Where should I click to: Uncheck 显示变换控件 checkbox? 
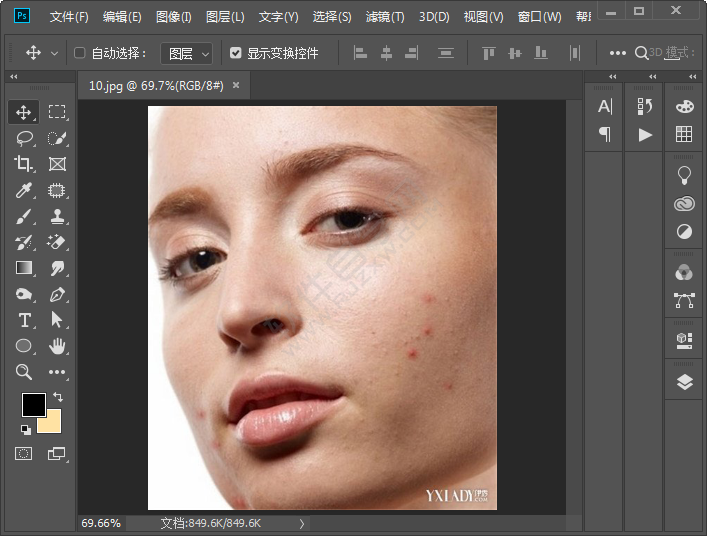point(235,53)
